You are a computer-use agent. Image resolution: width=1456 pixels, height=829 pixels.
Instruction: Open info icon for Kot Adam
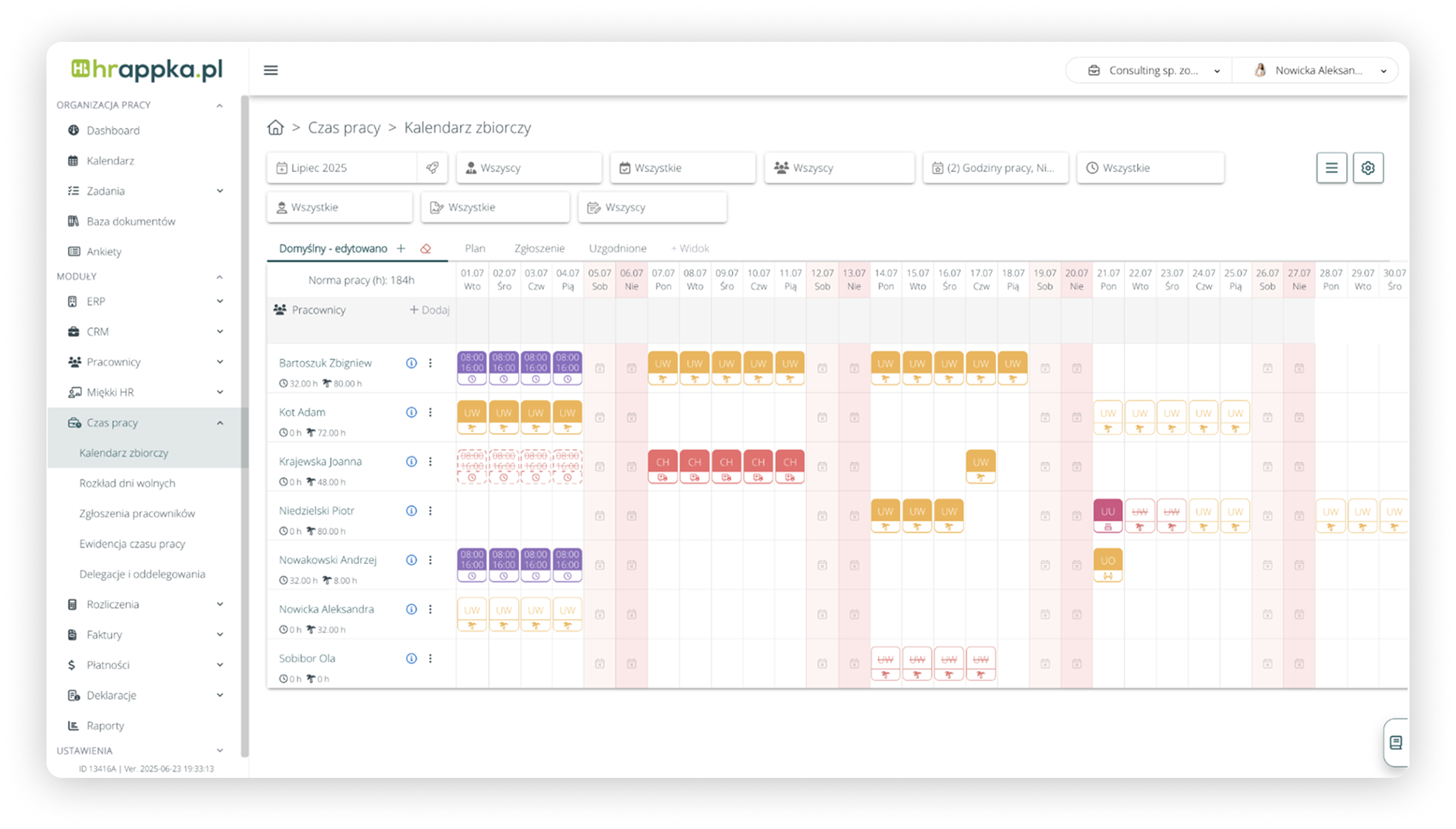[411, 412]
